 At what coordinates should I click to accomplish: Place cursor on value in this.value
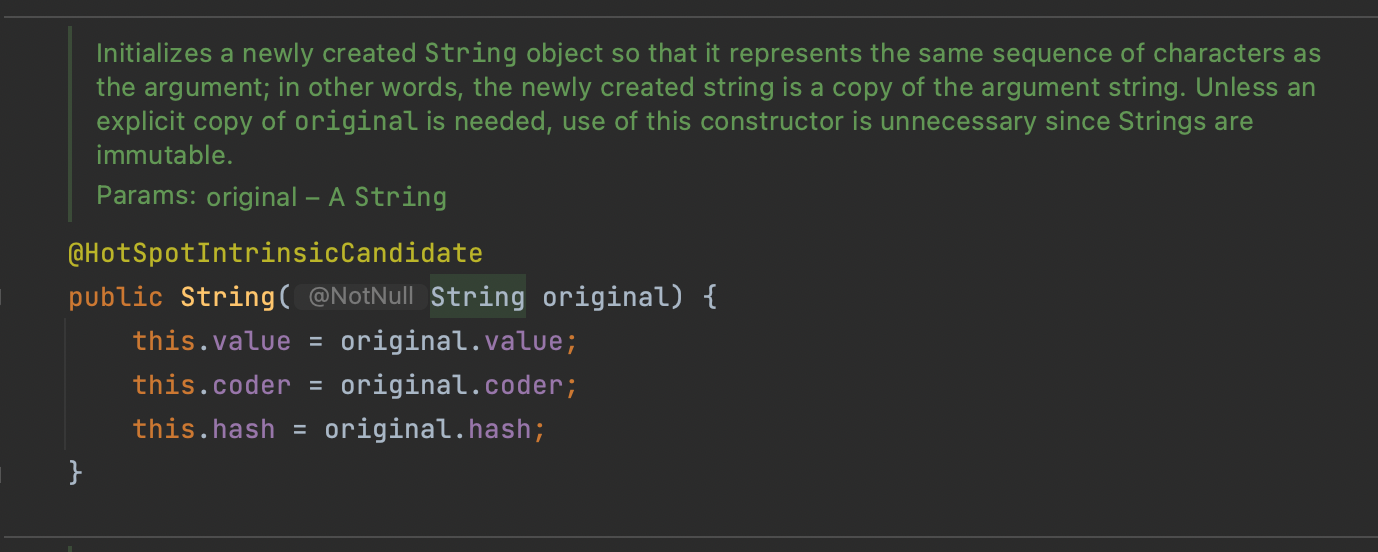251,341
